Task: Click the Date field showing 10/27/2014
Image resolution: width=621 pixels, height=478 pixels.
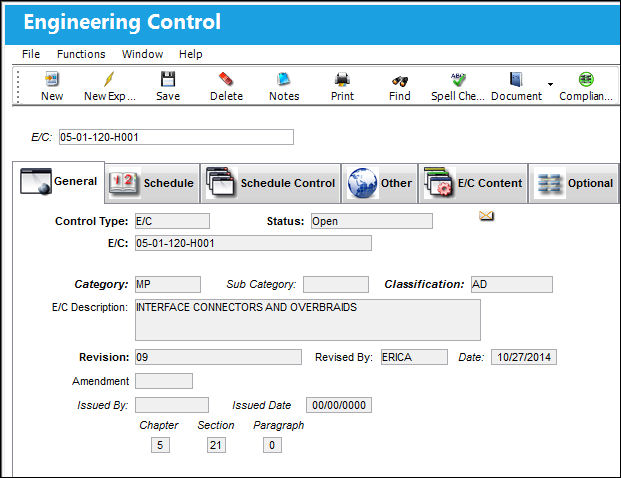Action: coord(524,357)
